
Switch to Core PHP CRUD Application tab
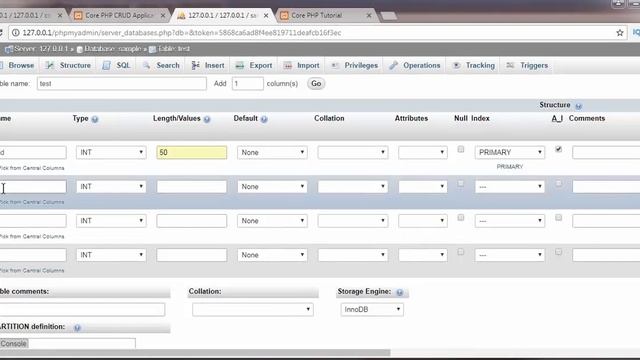pyautogui.click(x=119, y=16)
